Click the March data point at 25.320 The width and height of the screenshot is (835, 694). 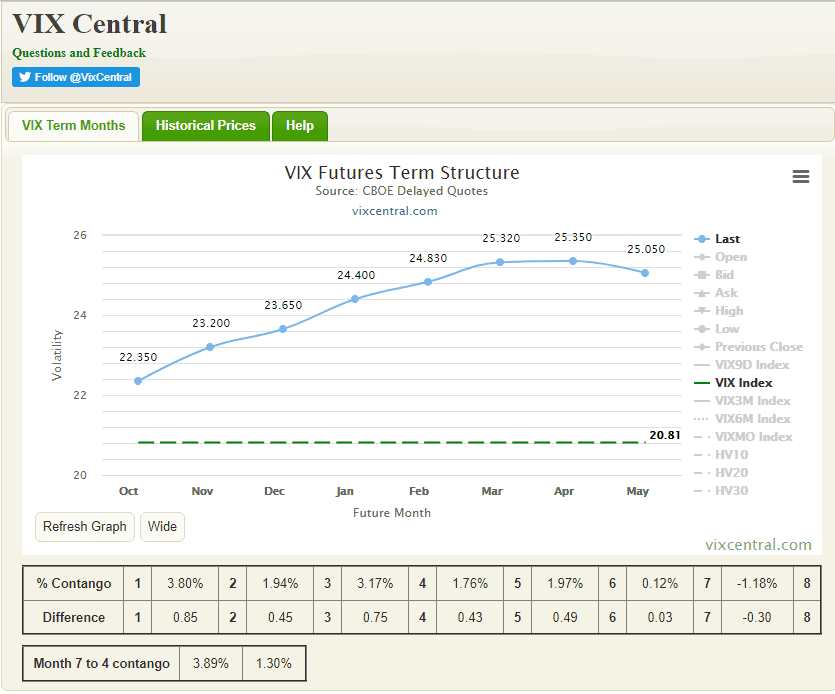(x=500, y=262)
